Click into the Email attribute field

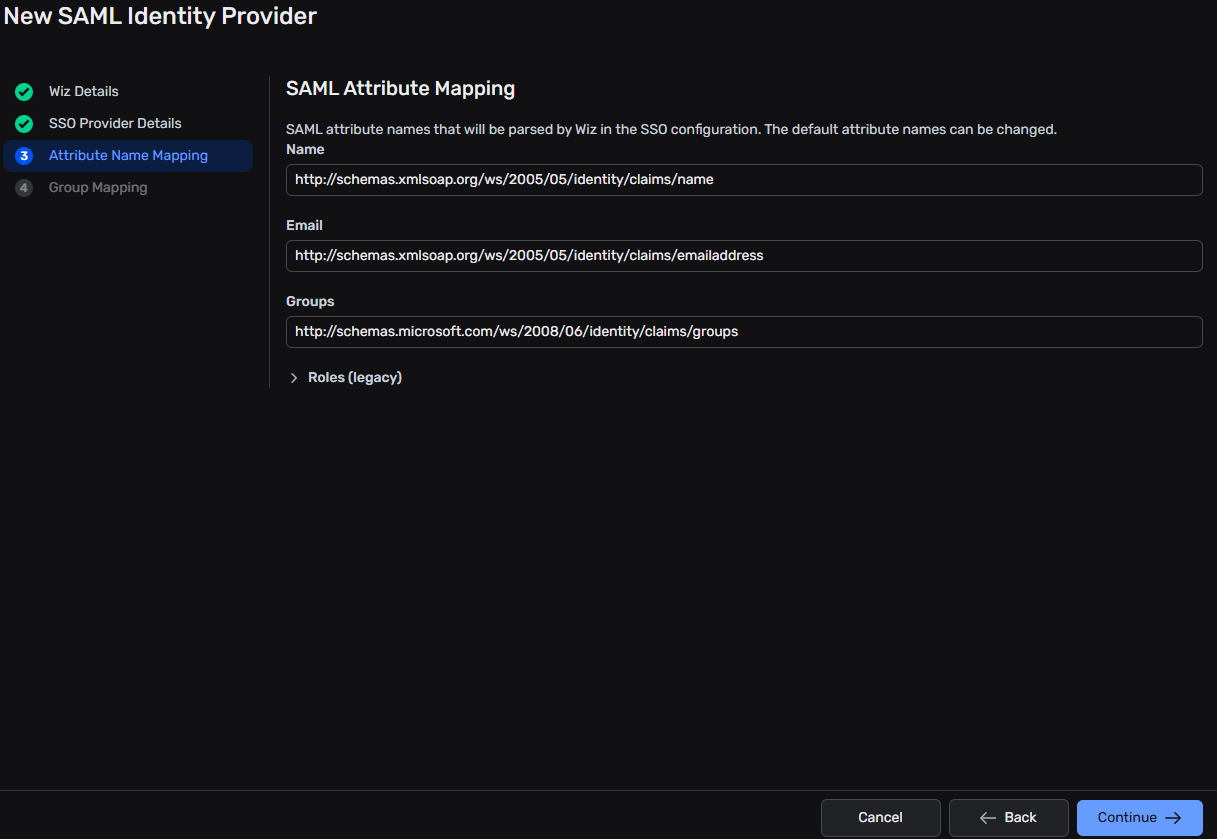pyautogui.click(x=743, y=256)
